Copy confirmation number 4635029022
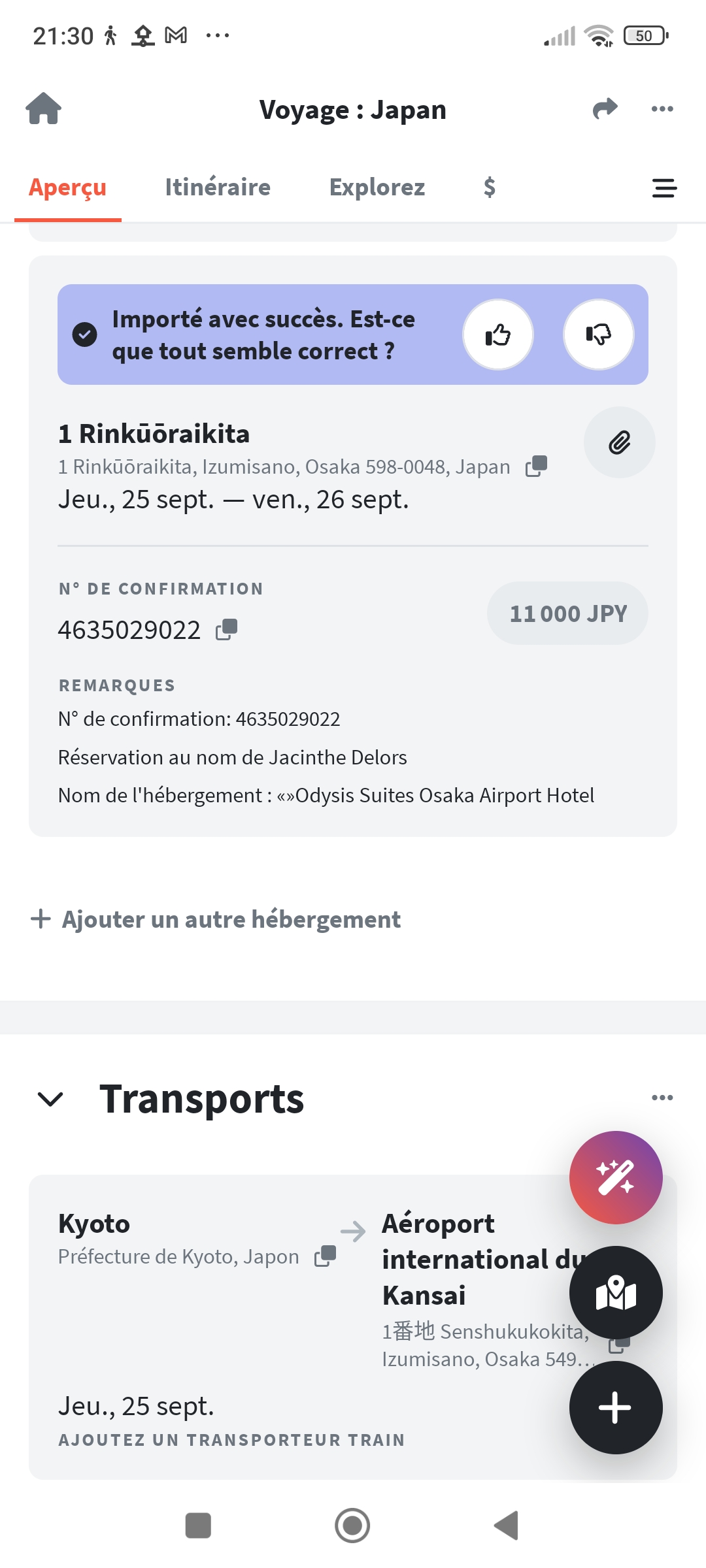 point(227,629)
